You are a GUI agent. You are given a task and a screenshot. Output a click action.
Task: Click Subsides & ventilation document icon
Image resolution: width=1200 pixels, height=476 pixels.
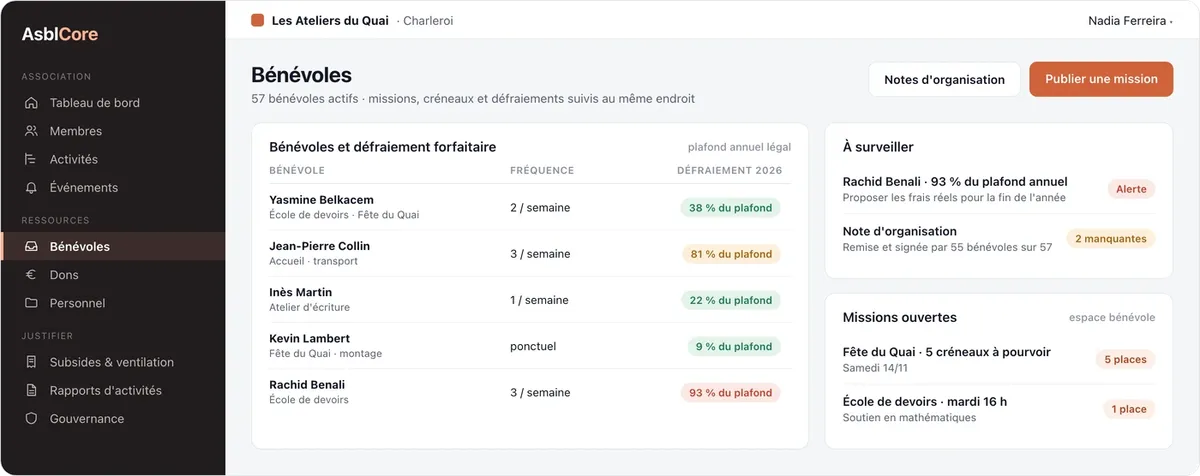point(31,362)
